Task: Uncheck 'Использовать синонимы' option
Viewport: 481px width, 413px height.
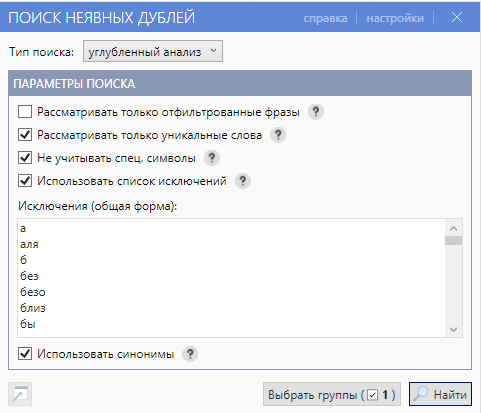Action: [25, 354]
